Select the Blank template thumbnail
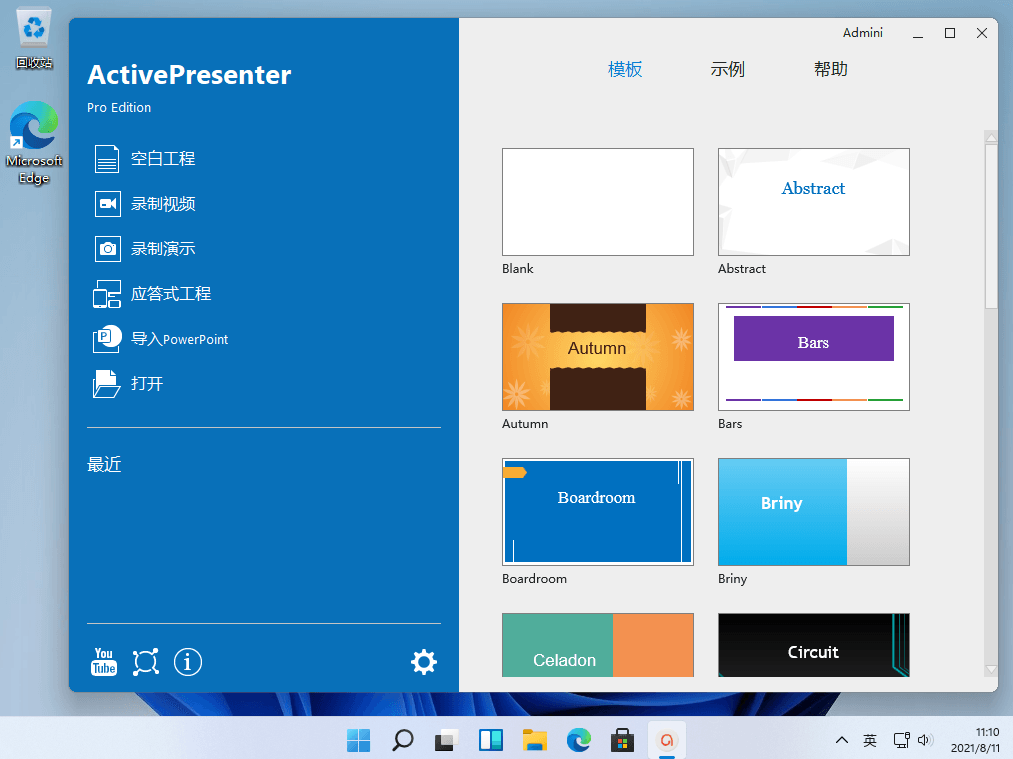1013x759 pixels. click(x=598, y=202)
